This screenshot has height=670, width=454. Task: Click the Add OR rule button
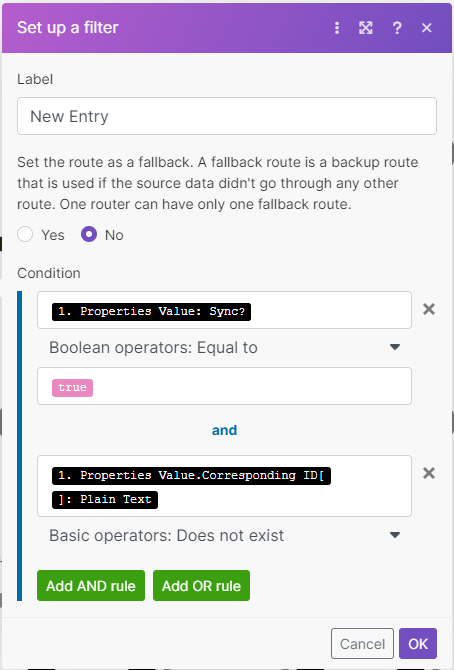pyautogui.click(x=201, y=585)
